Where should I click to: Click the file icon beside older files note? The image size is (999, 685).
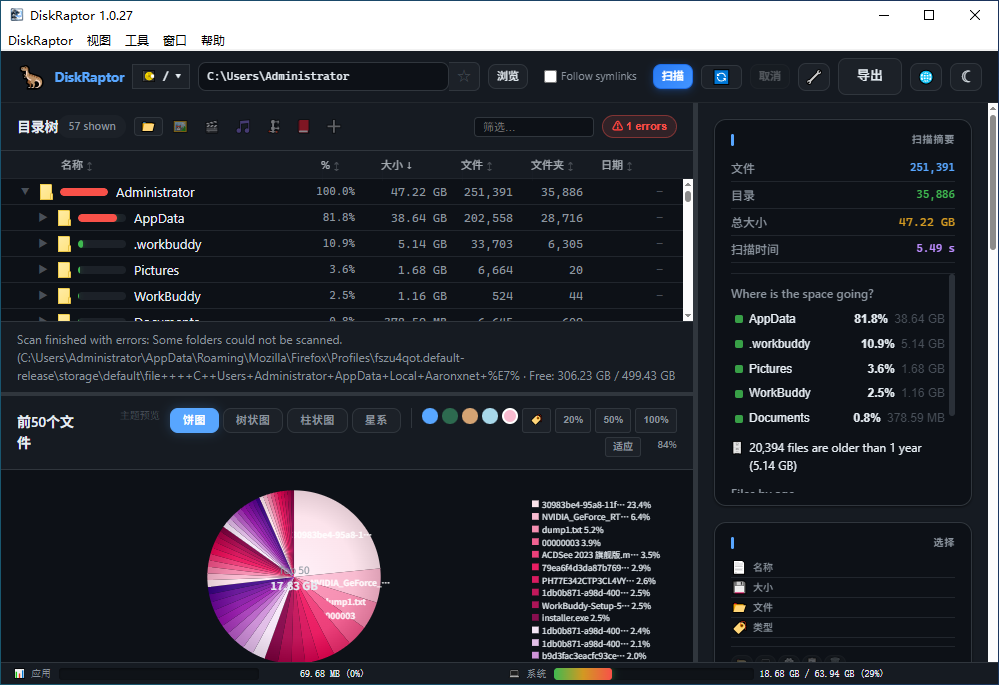(737, 448)
